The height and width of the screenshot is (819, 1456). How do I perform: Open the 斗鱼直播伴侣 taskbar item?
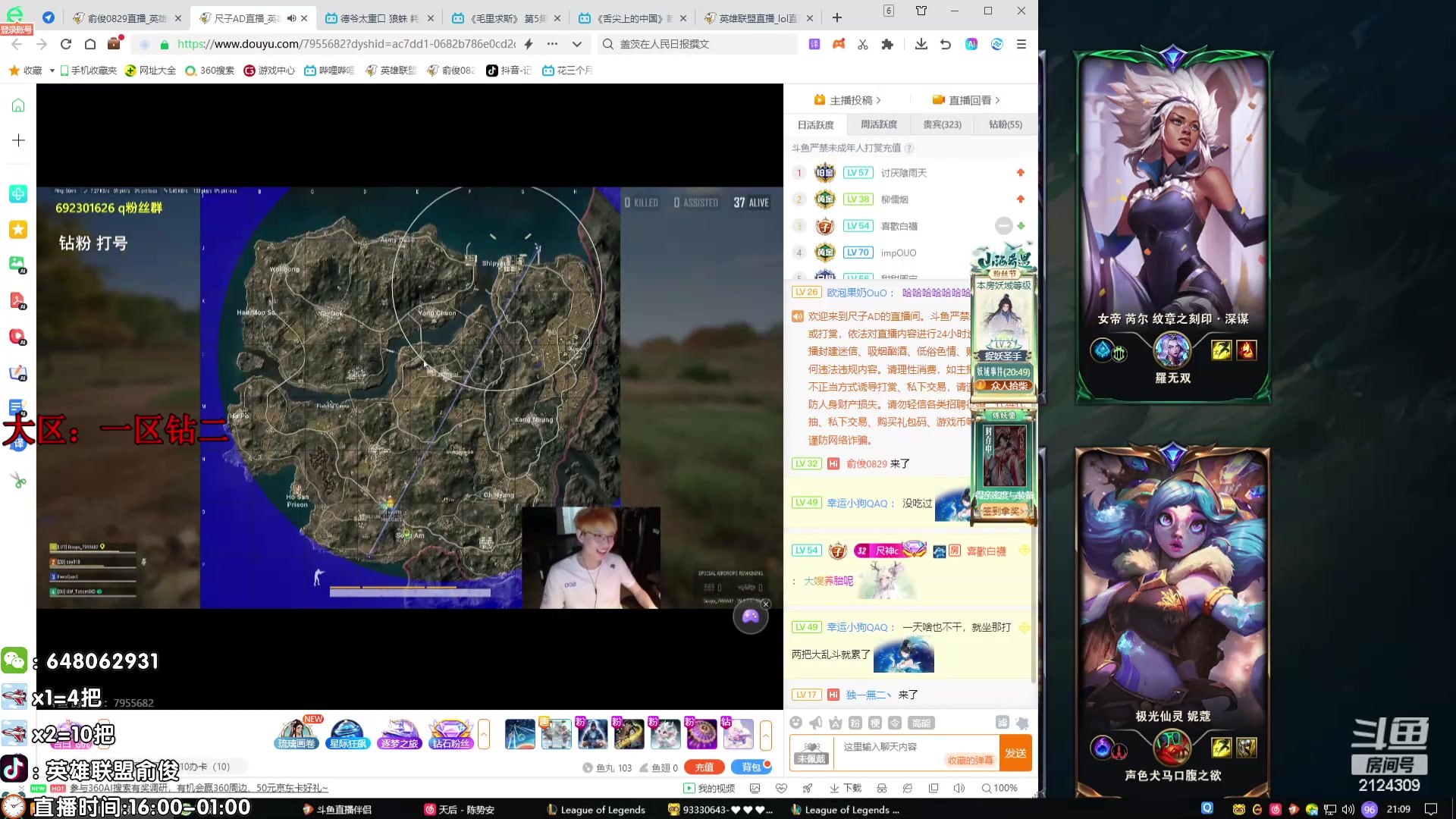[337, 810]
